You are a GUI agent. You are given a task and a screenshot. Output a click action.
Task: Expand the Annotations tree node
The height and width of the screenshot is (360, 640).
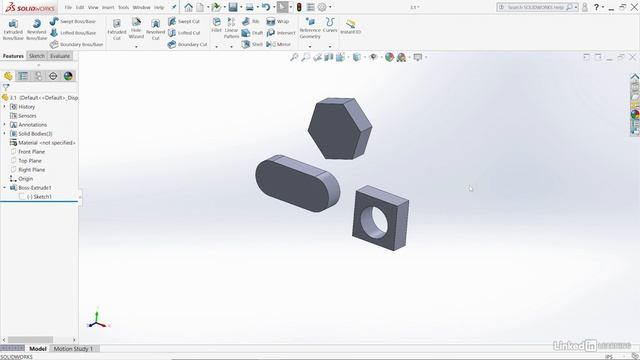coord(4,124)
